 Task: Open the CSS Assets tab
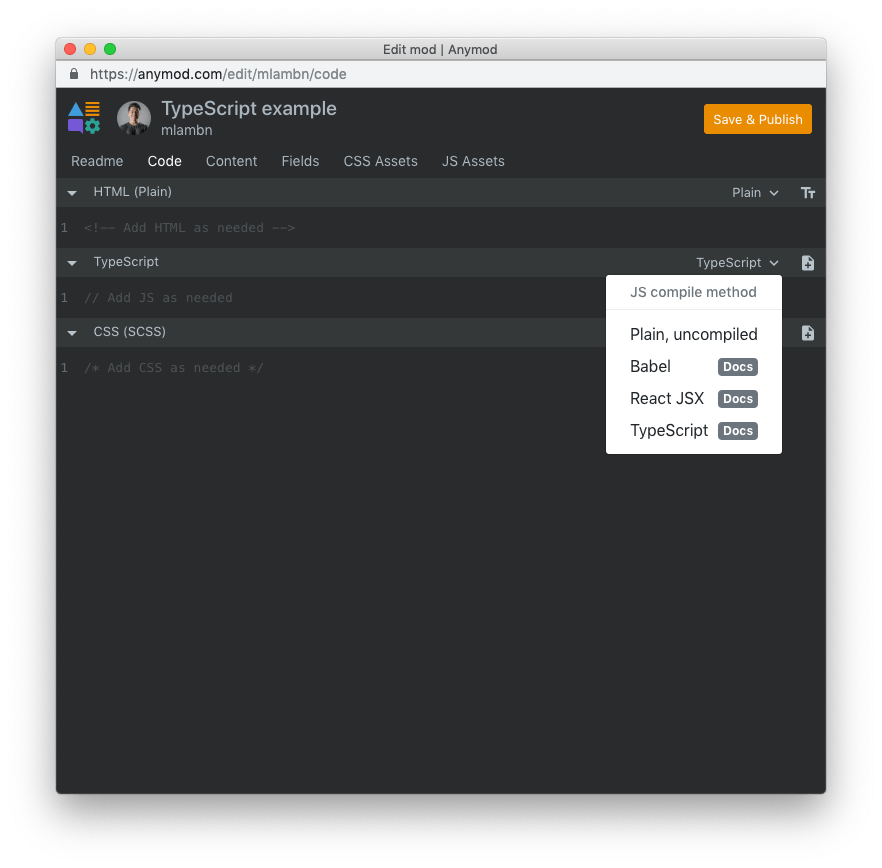[380, 161]
